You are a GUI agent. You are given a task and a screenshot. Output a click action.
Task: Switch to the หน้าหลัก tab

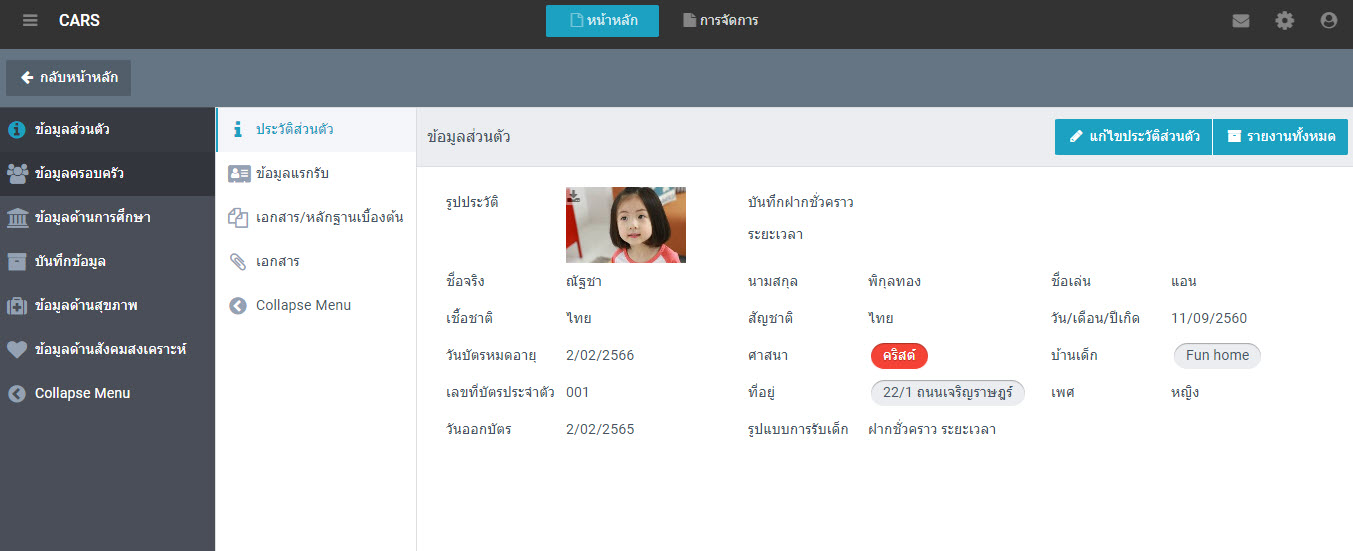point(602,21)
